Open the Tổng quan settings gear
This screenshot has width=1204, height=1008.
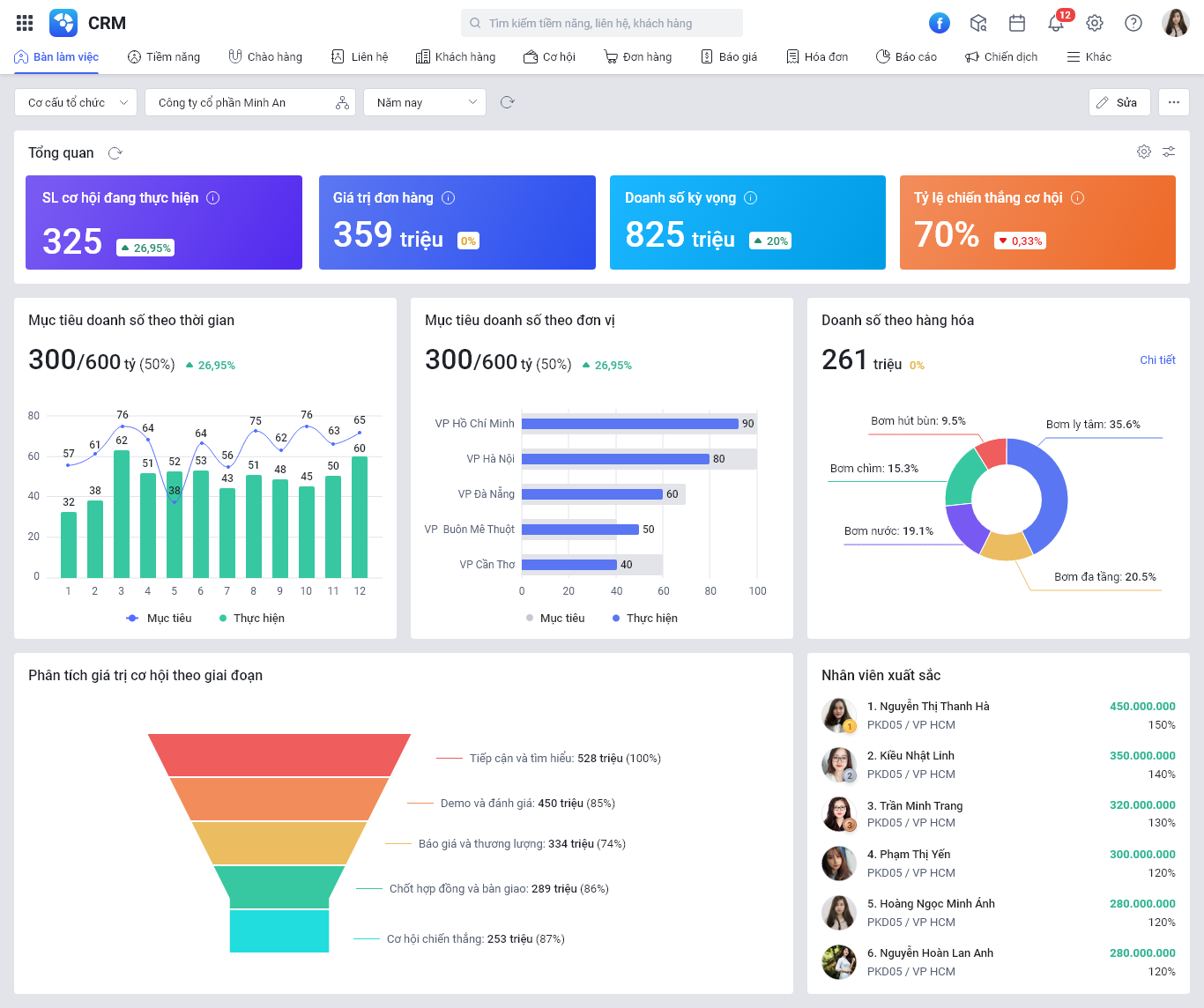[x=1144, y=152]
